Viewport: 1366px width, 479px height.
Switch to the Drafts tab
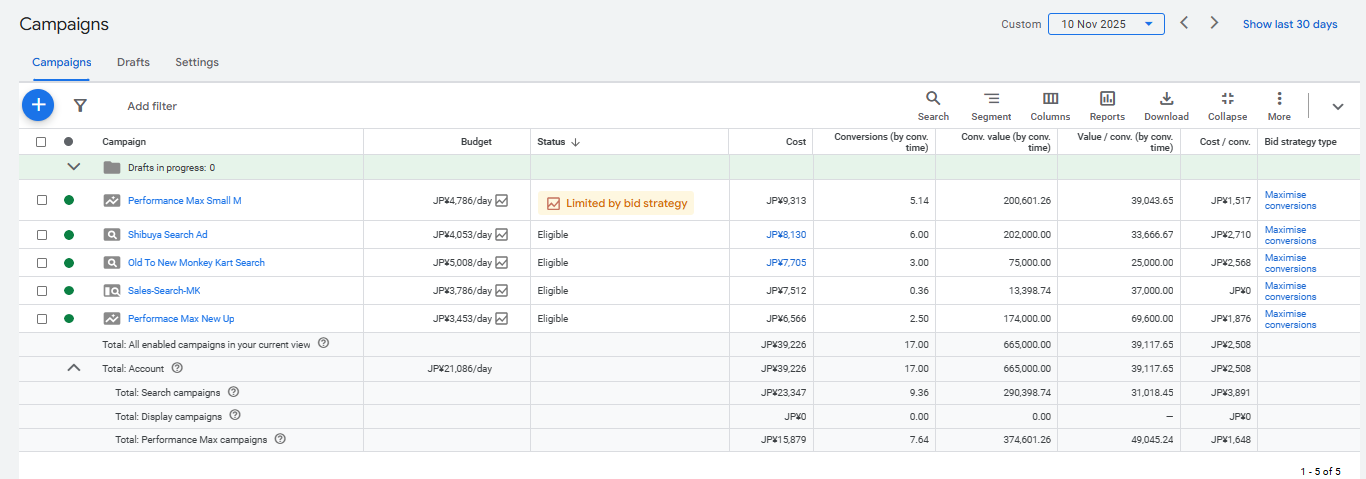(x=133, y=62)
